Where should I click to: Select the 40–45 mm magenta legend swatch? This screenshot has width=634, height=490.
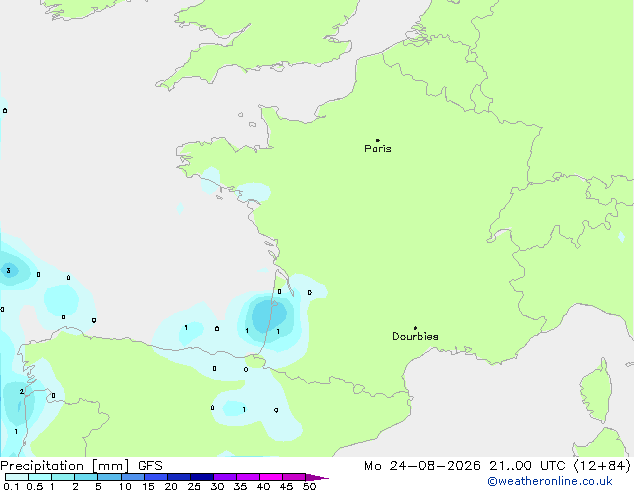[x=271, y=477]
